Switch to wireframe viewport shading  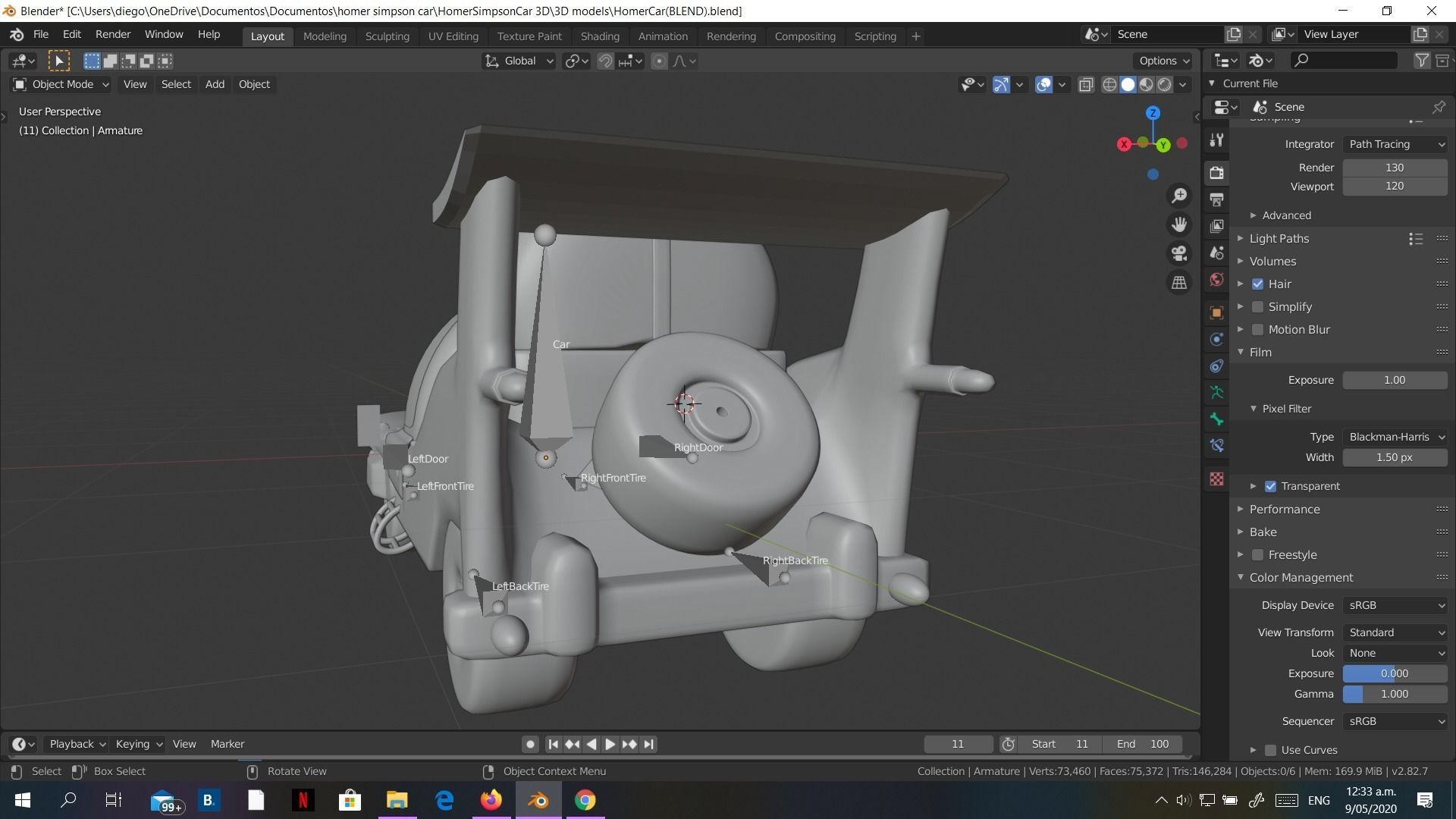(x=1109, y=84)
